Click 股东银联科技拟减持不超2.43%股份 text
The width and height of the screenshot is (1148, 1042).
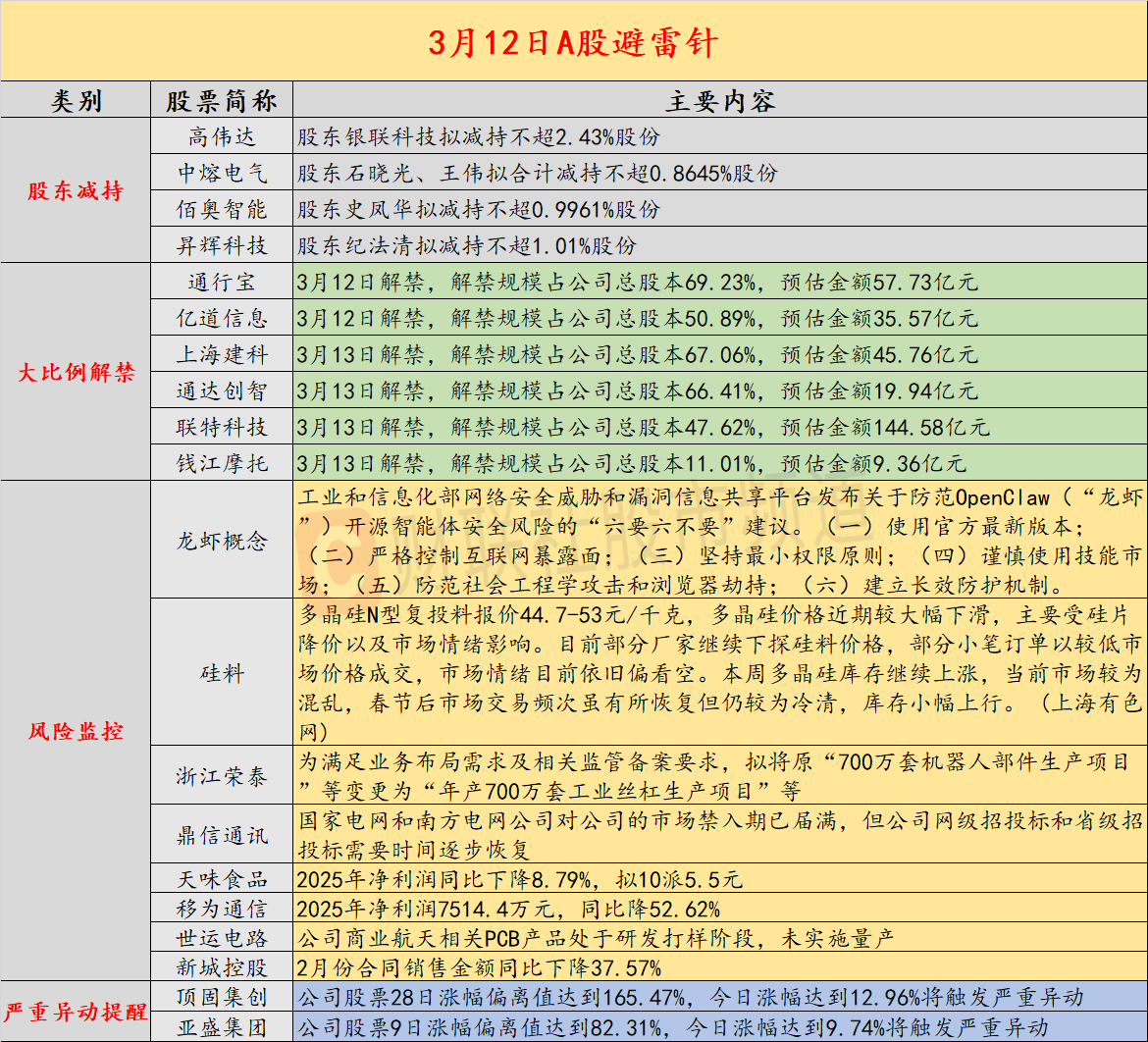[x=478, y=137]
